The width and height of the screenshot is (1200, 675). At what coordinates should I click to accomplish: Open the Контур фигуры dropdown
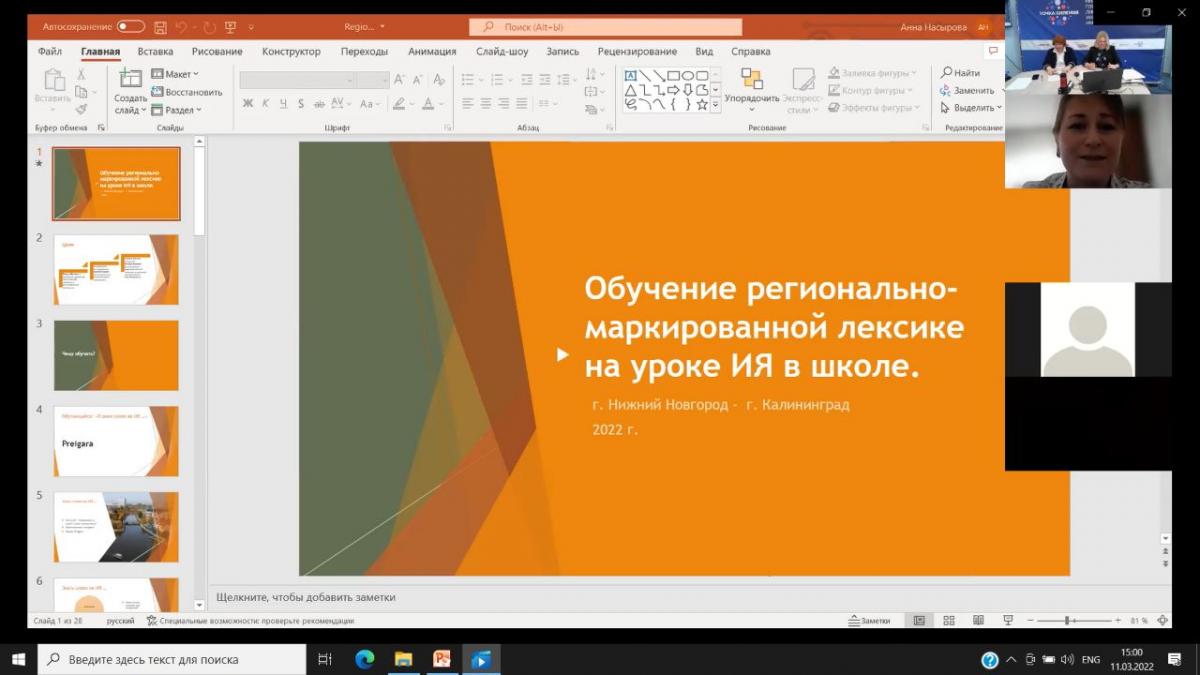[869, 90]
